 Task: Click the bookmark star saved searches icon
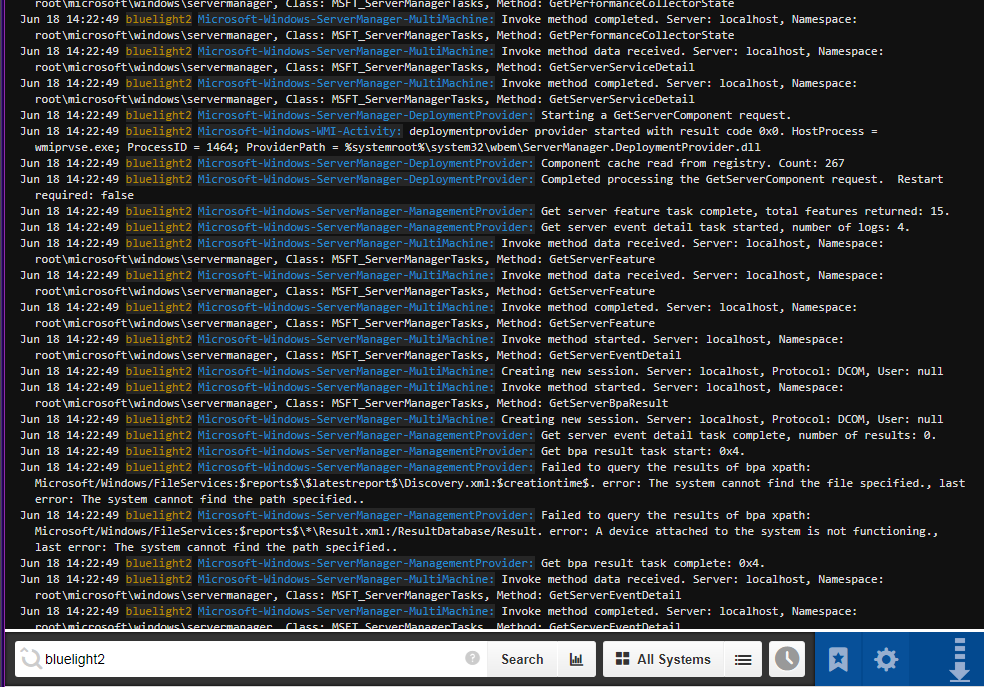click(x=838, y=659)
